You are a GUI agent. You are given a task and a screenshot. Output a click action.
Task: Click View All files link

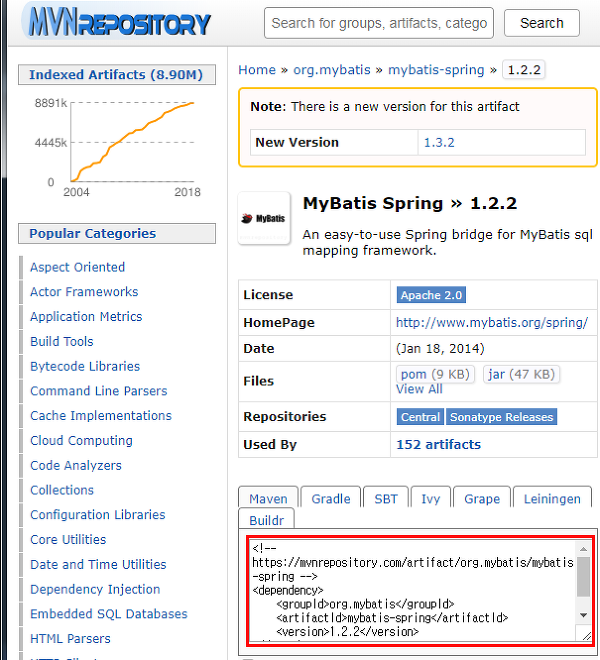click(419, 389)
